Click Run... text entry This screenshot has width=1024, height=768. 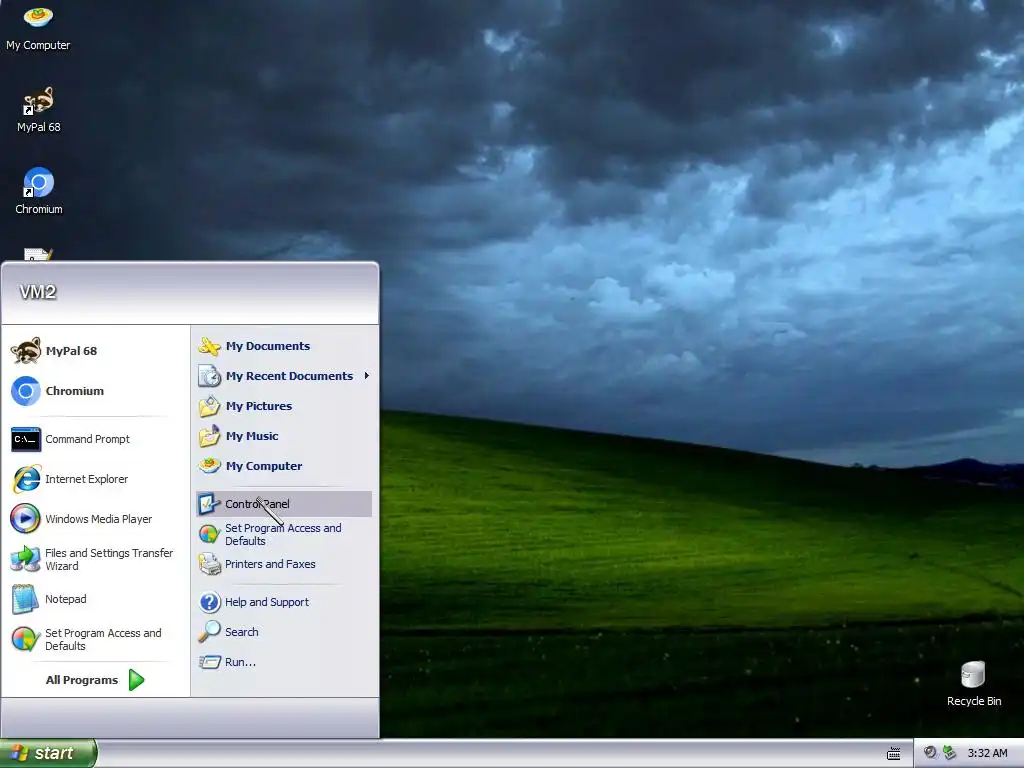pos(240,662)
